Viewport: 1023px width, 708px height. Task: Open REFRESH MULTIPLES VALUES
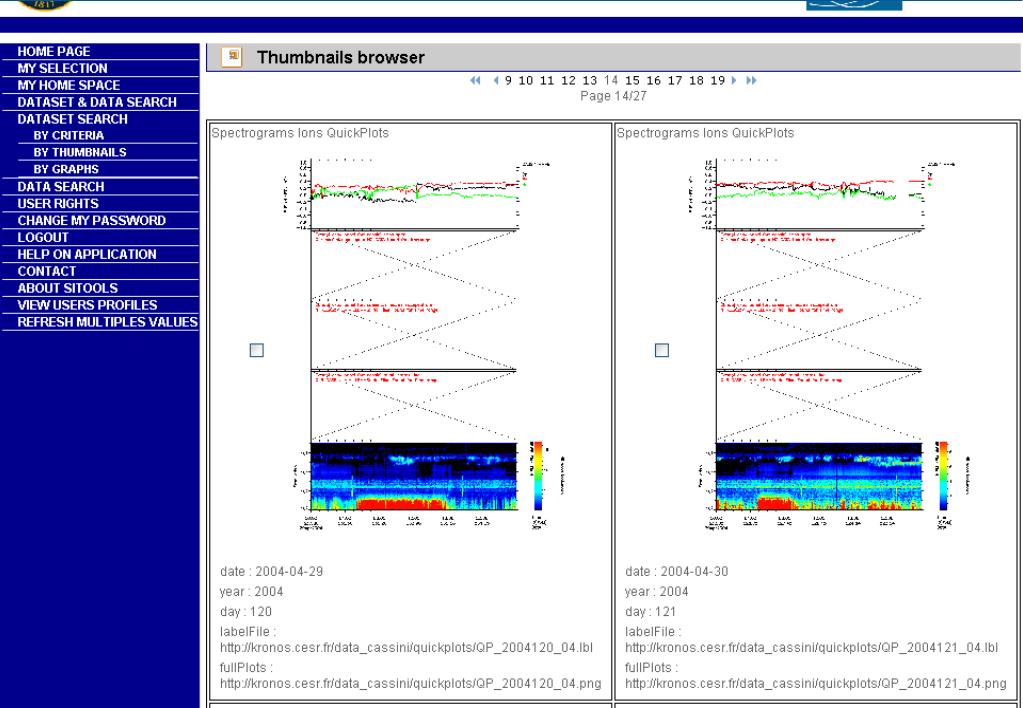click(108, 322)
